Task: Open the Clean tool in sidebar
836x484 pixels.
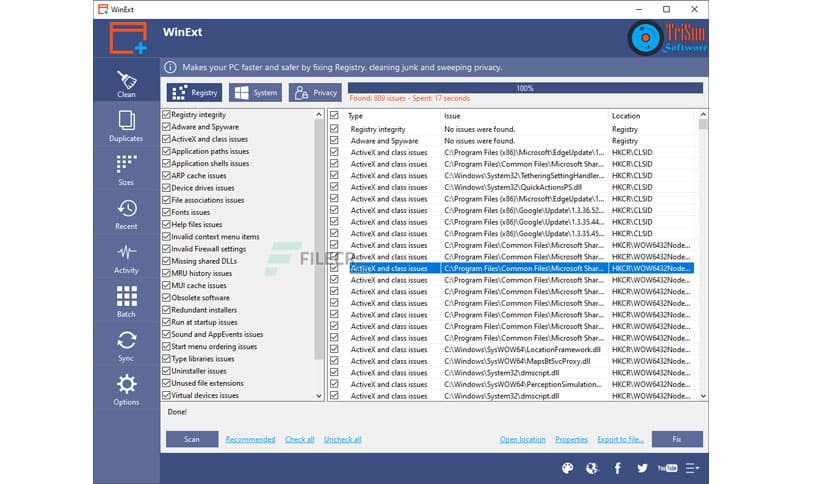Action: click(126, 84)
